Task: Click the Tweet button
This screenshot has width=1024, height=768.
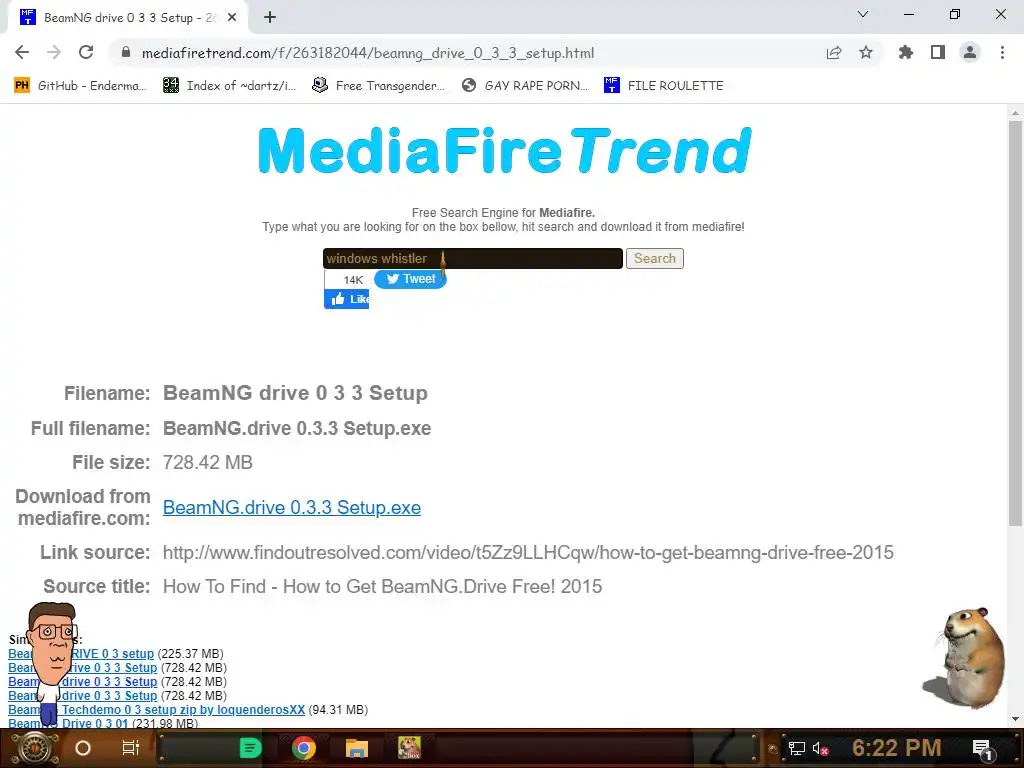Action: tap(410, 279)
